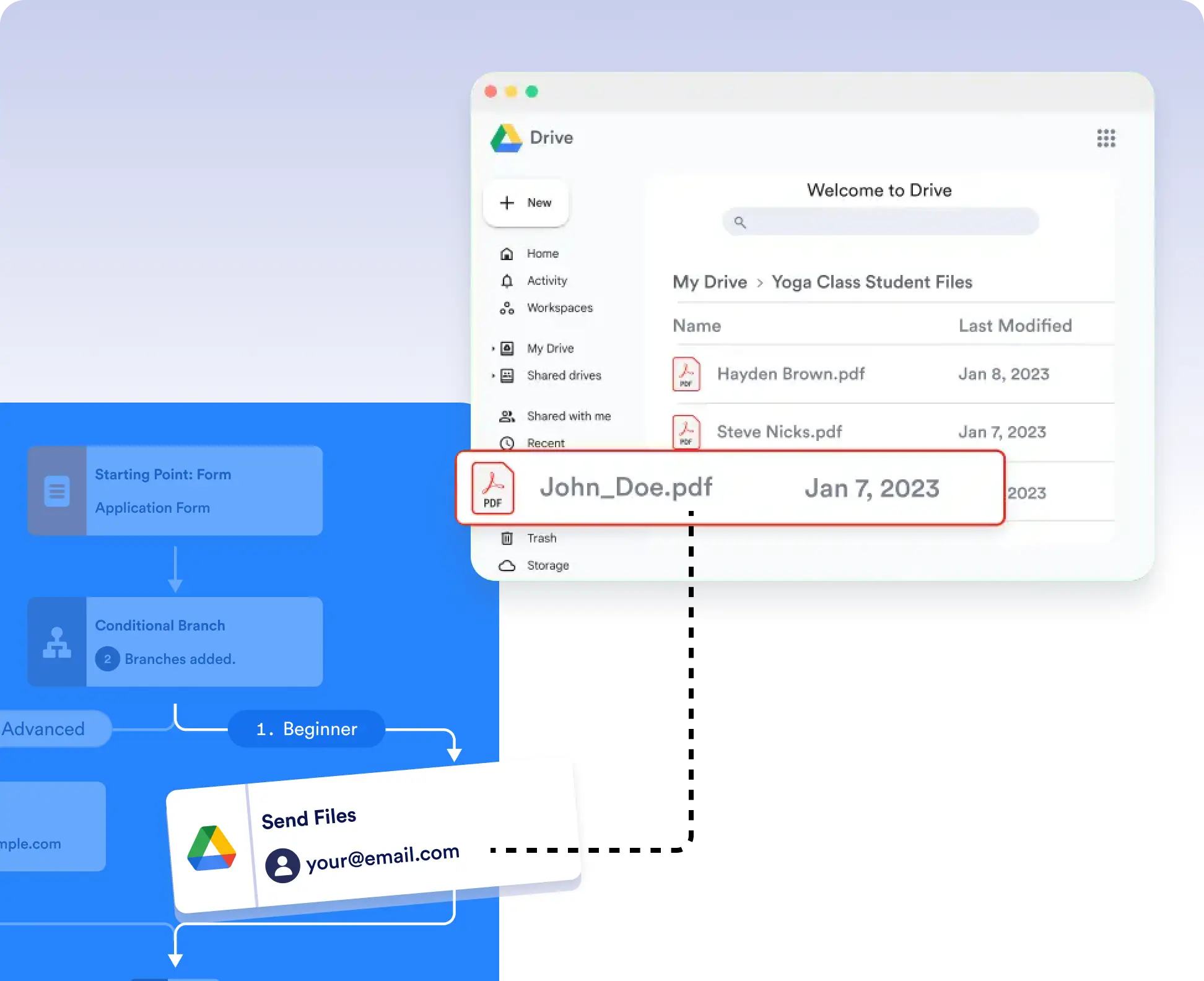Image resolution: width=1204 pixels, height=981 pixels.
Task: Click the John_Doe.pdf PDF icon
Action: point(493,488)
